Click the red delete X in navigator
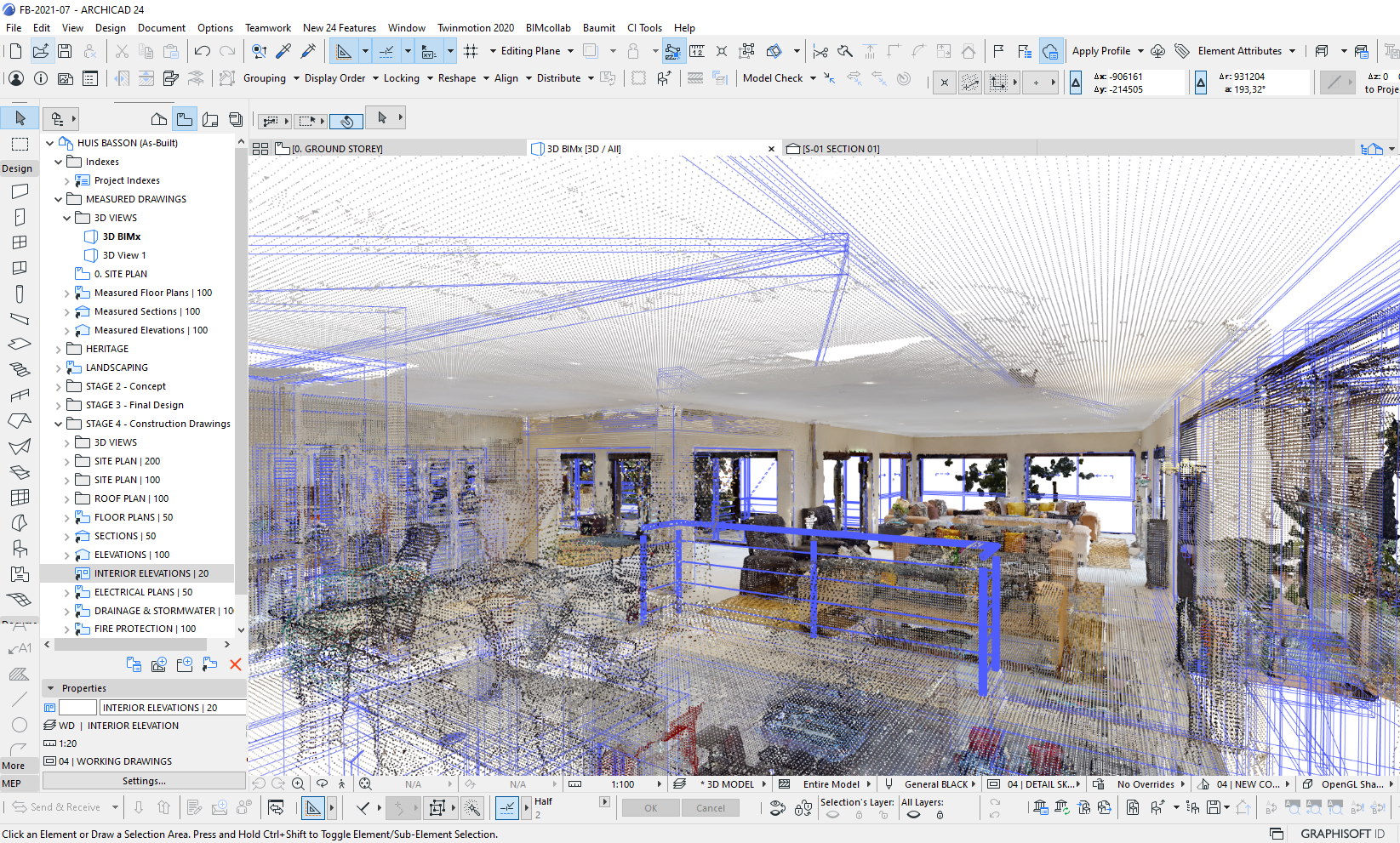 236,664
